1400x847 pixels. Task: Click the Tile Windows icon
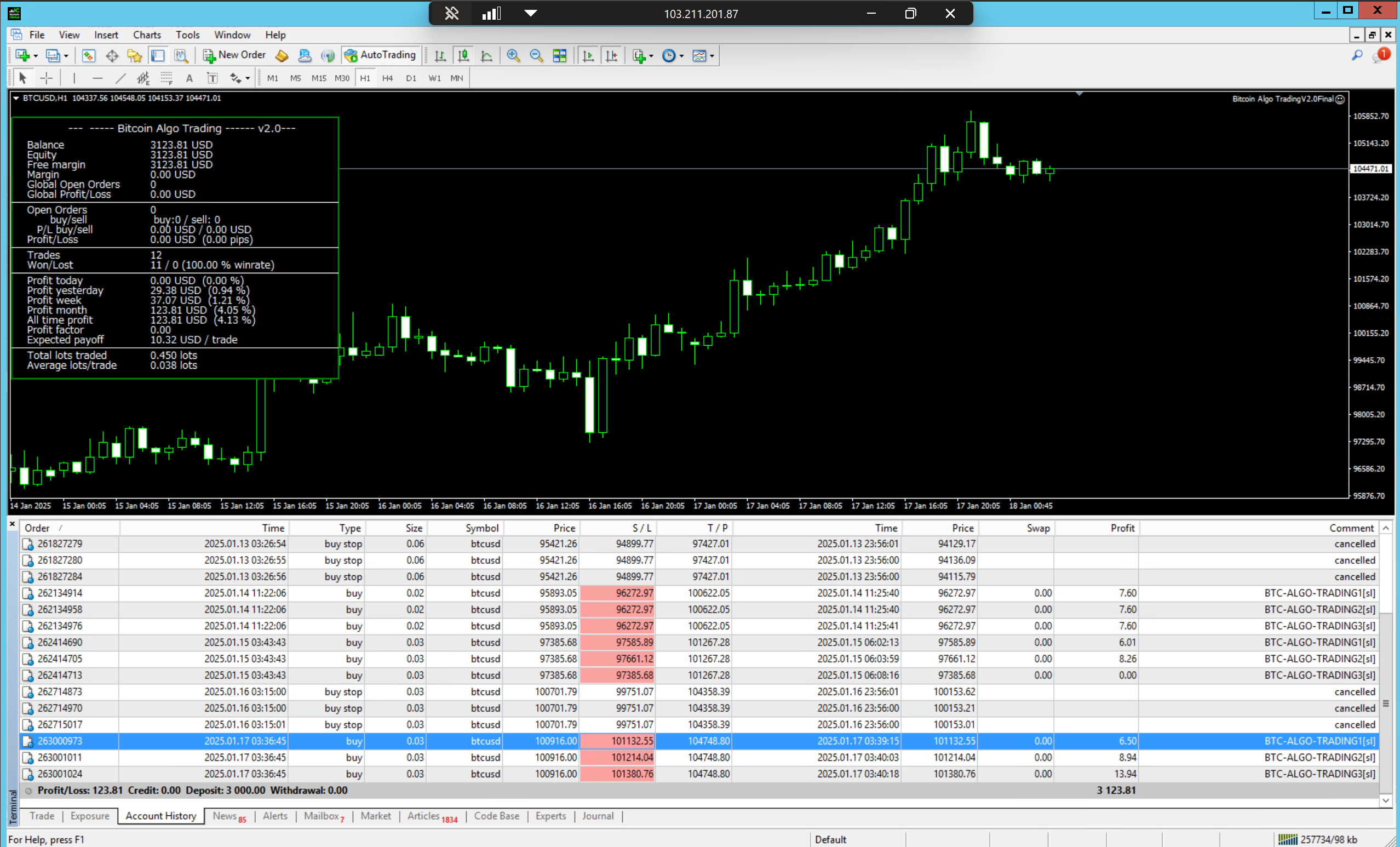(560, 55)
